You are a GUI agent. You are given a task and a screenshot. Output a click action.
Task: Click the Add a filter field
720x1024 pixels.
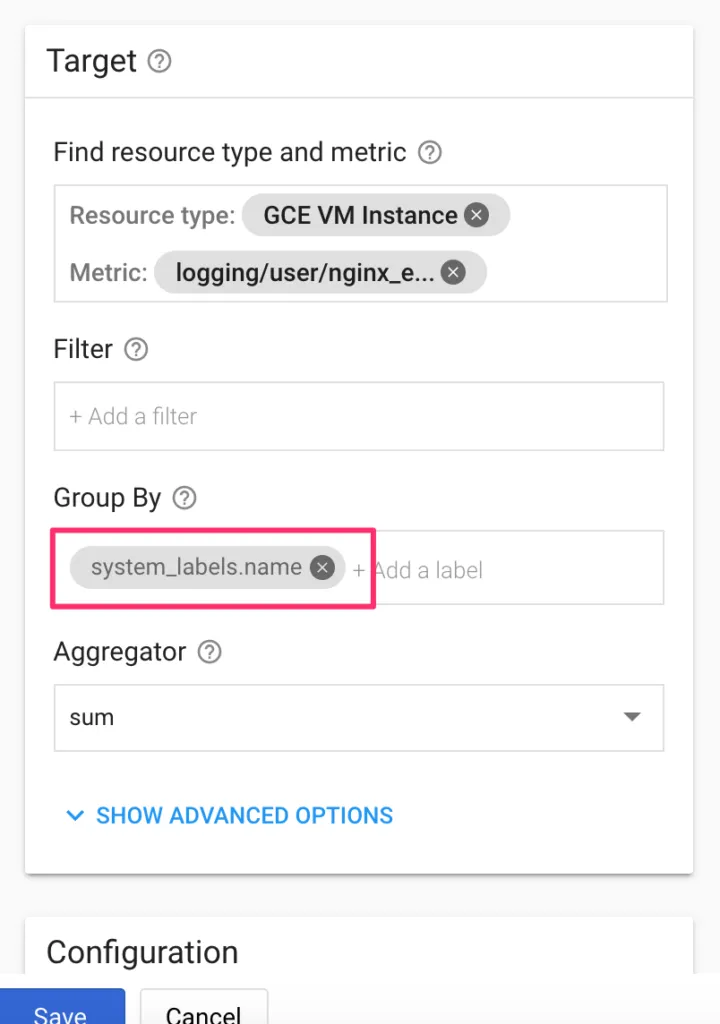359,416
